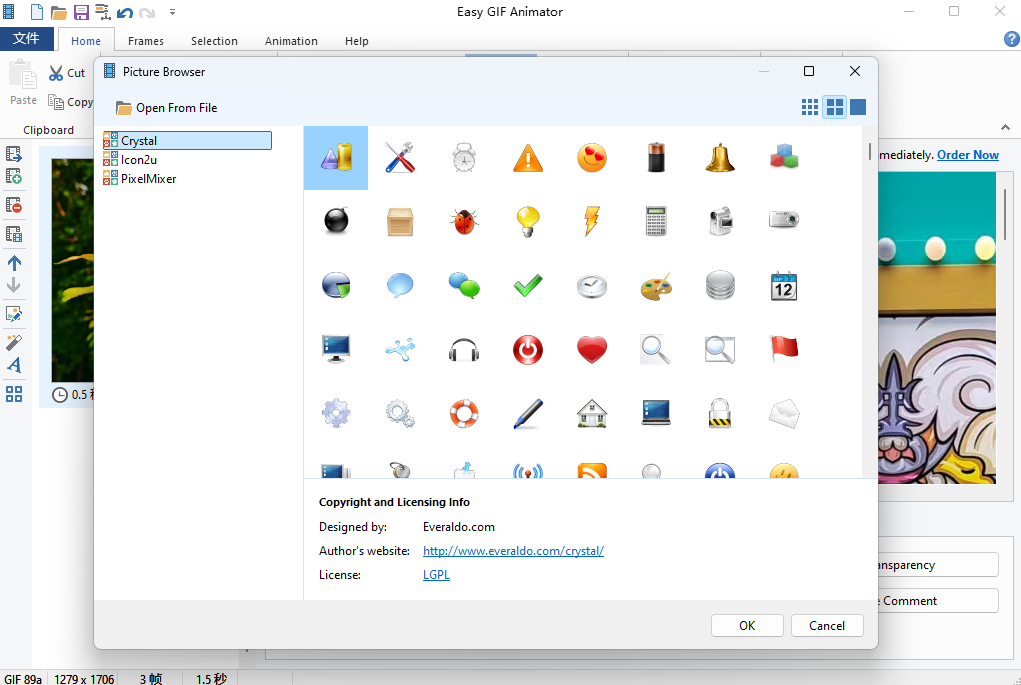Click the Delete Frame tool icon
The image size is (1021, 685).
point(14,205)
